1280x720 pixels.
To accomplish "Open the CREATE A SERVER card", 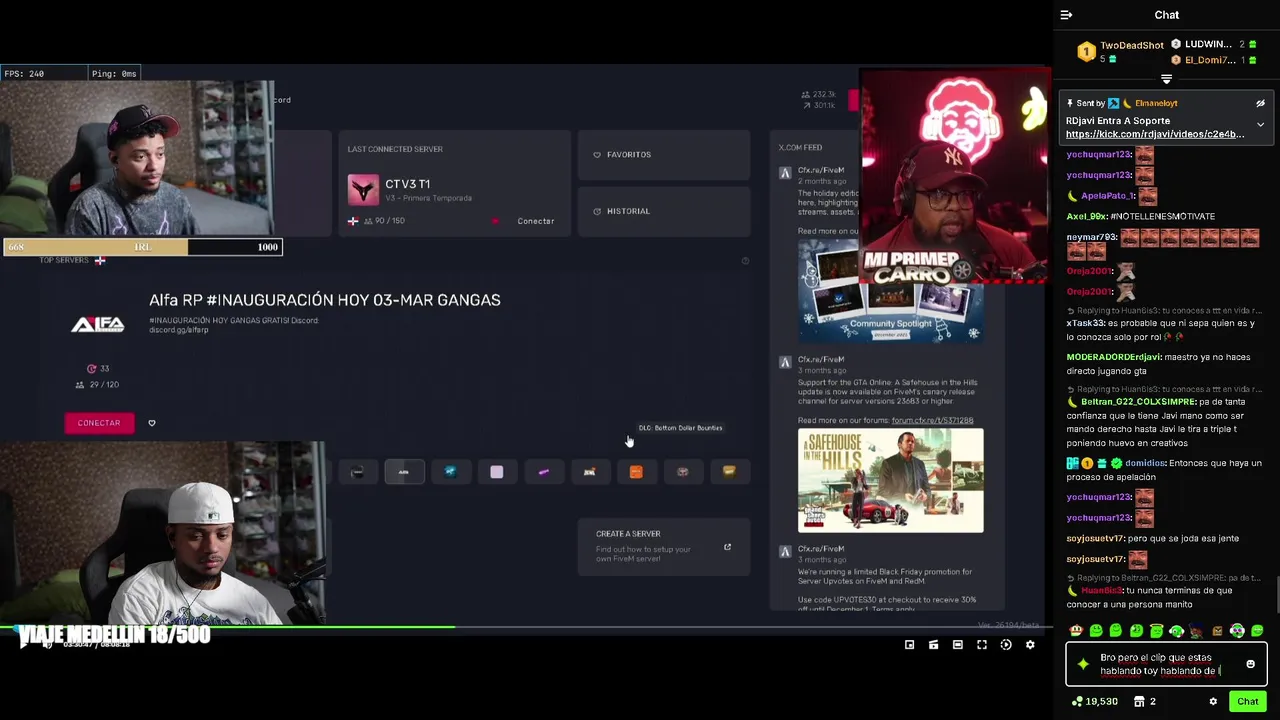I will point(664,546).
